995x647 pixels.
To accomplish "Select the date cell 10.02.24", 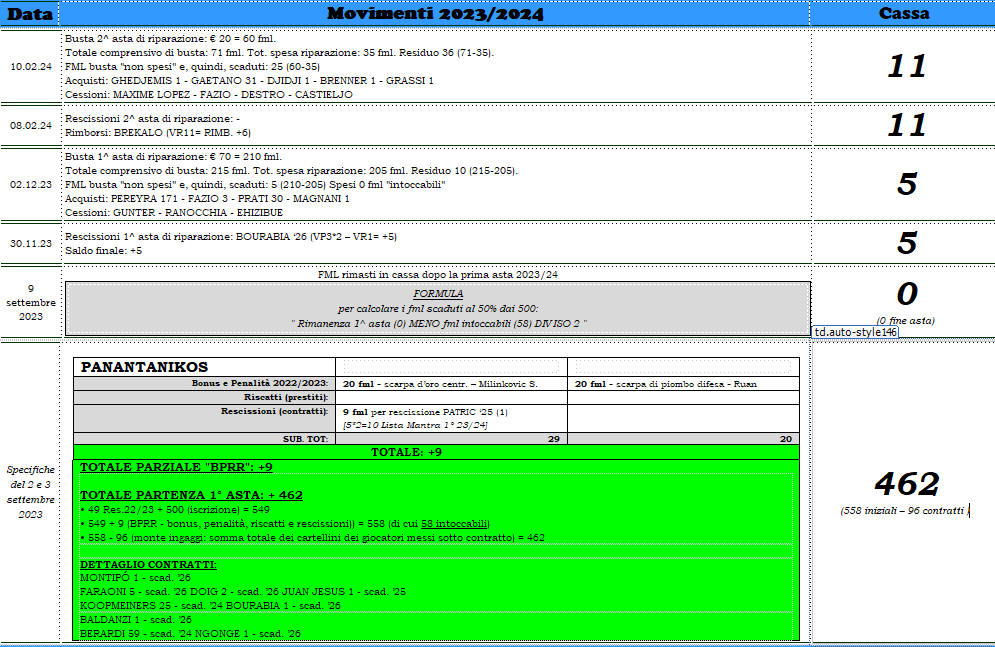I will coord(30,67).
